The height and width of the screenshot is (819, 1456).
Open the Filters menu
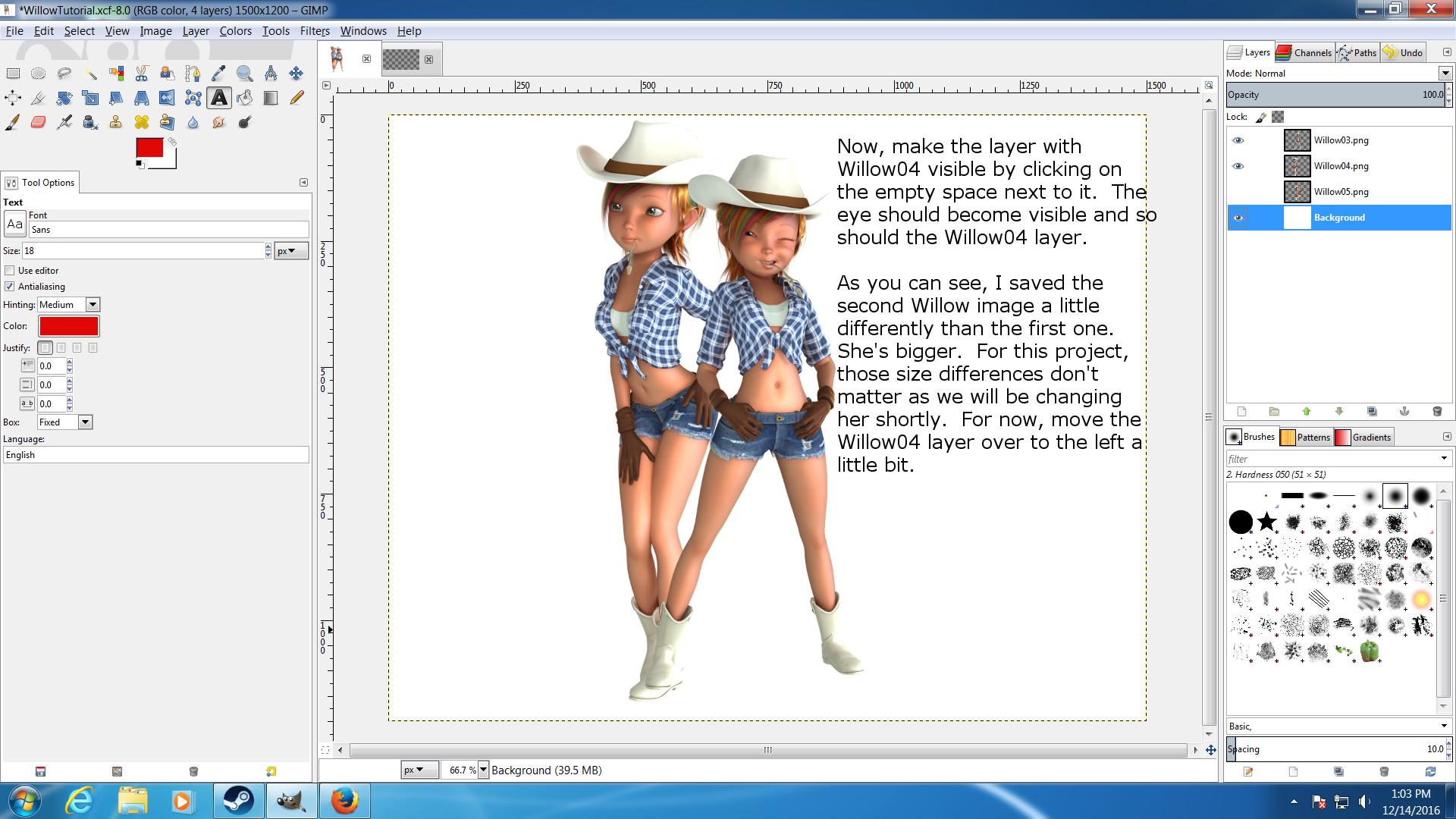pos(314,31)
